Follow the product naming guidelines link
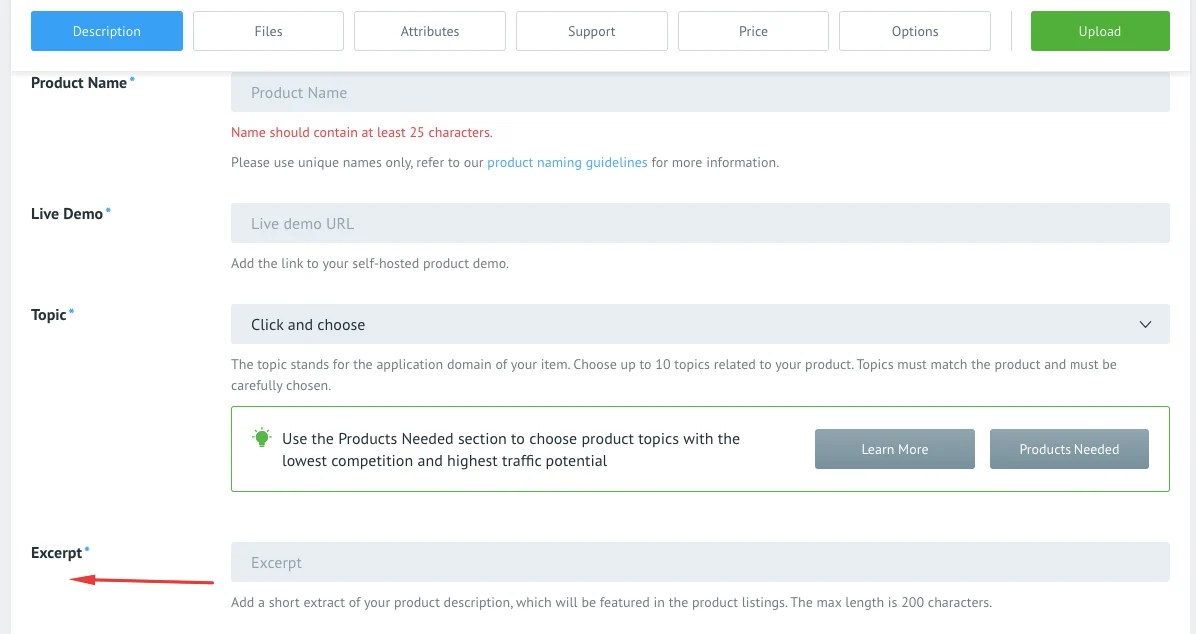 point(567,162)
